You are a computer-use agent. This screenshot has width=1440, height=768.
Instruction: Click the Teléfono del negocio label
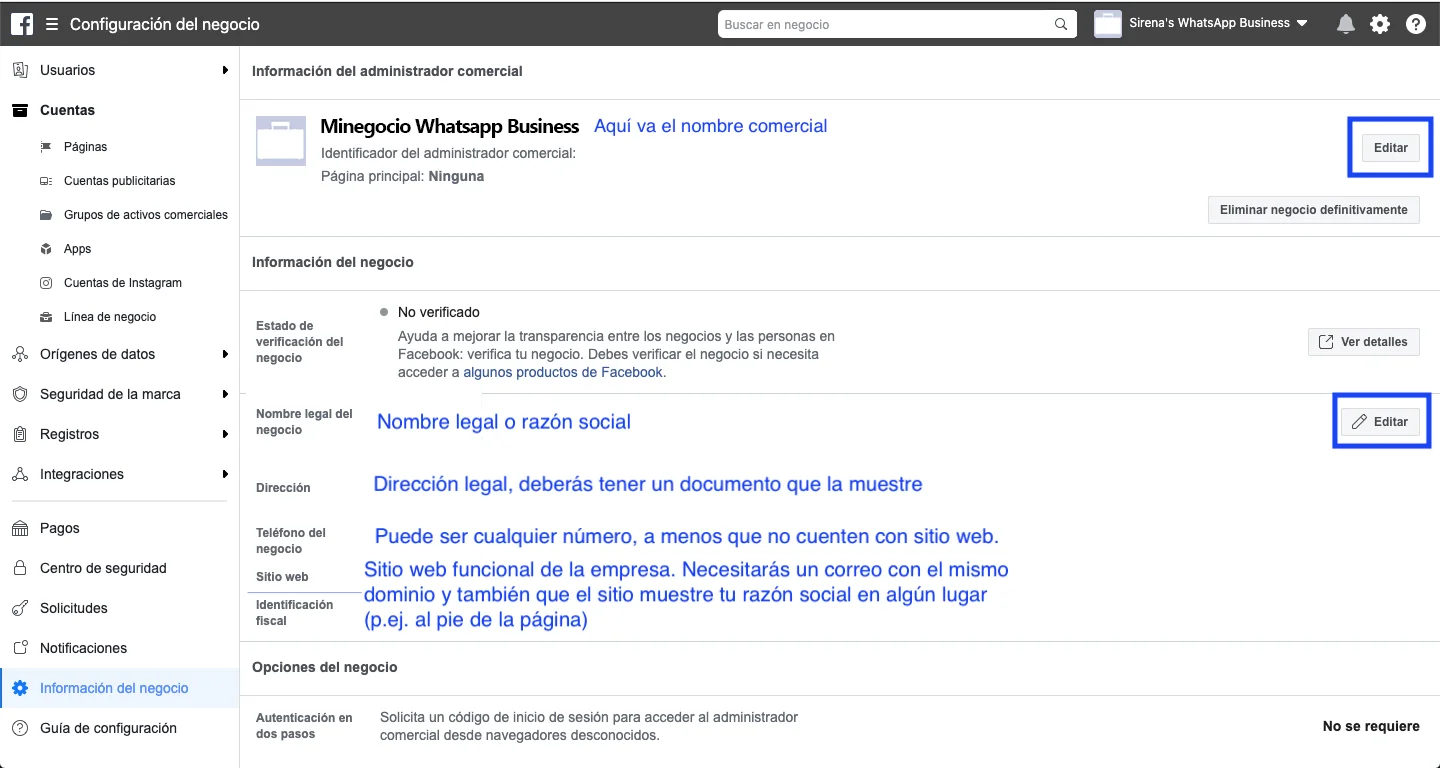pyautogui.click(x=291, y=541)
